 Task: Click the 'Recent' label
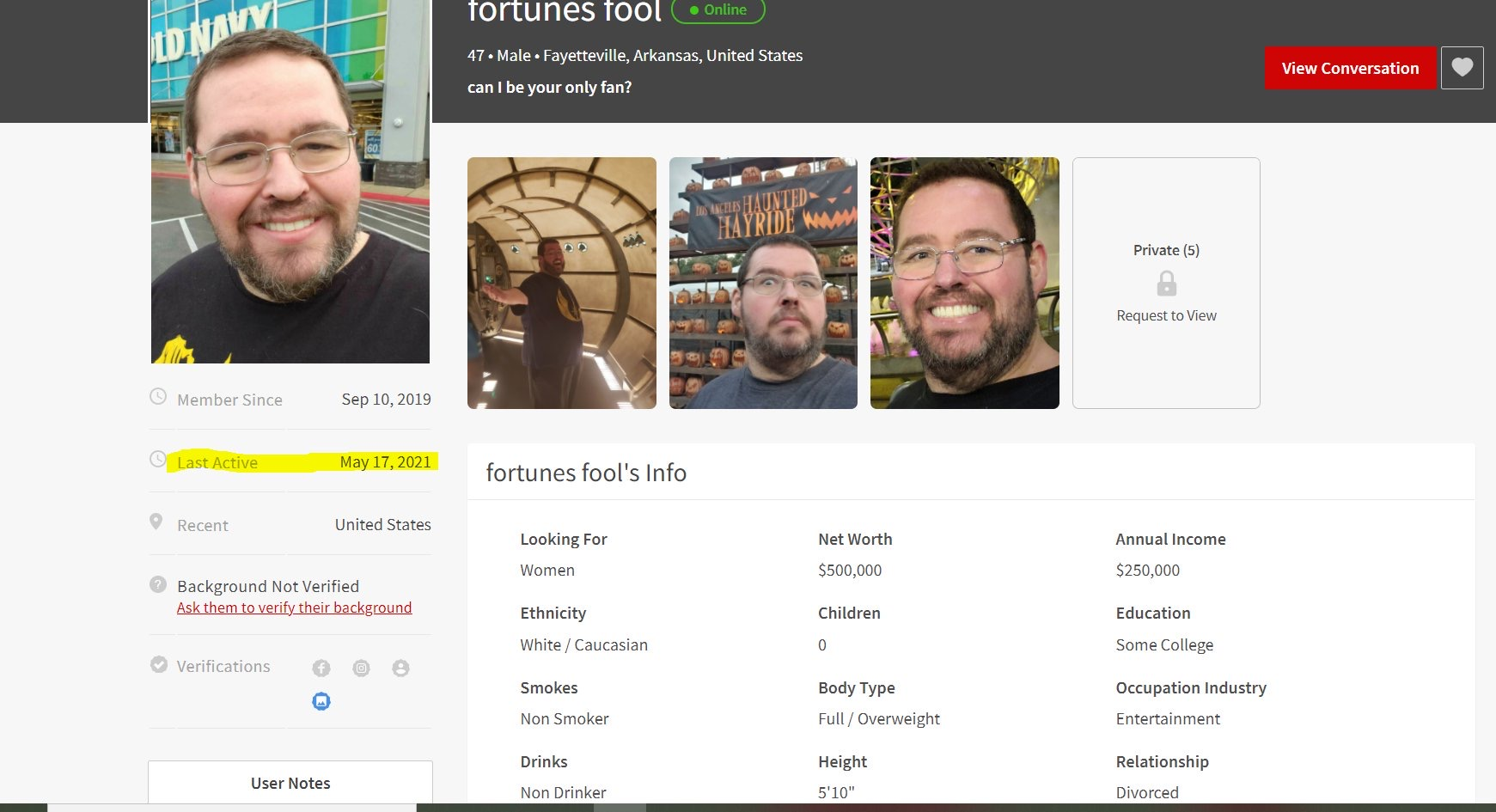[x=203, y=526]
